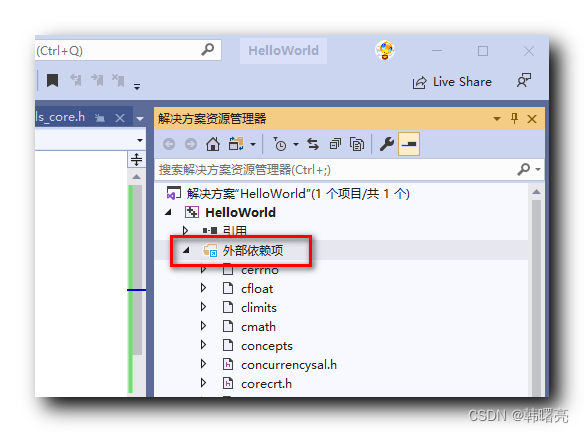This screenshot has width=584, height=432.
Task: Expand the cerrno file node
Action: pos(203,269)
